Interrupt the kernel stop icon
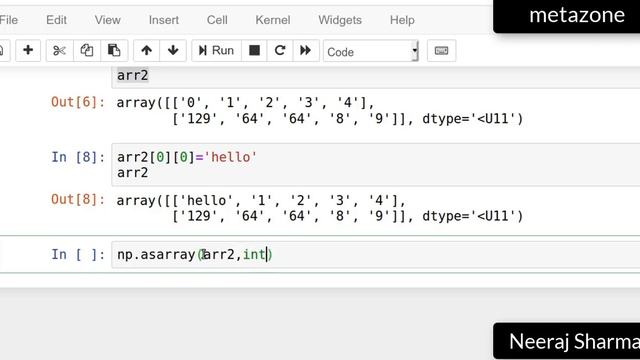Viewport: 640px width, 360px height. coord(254,51)
